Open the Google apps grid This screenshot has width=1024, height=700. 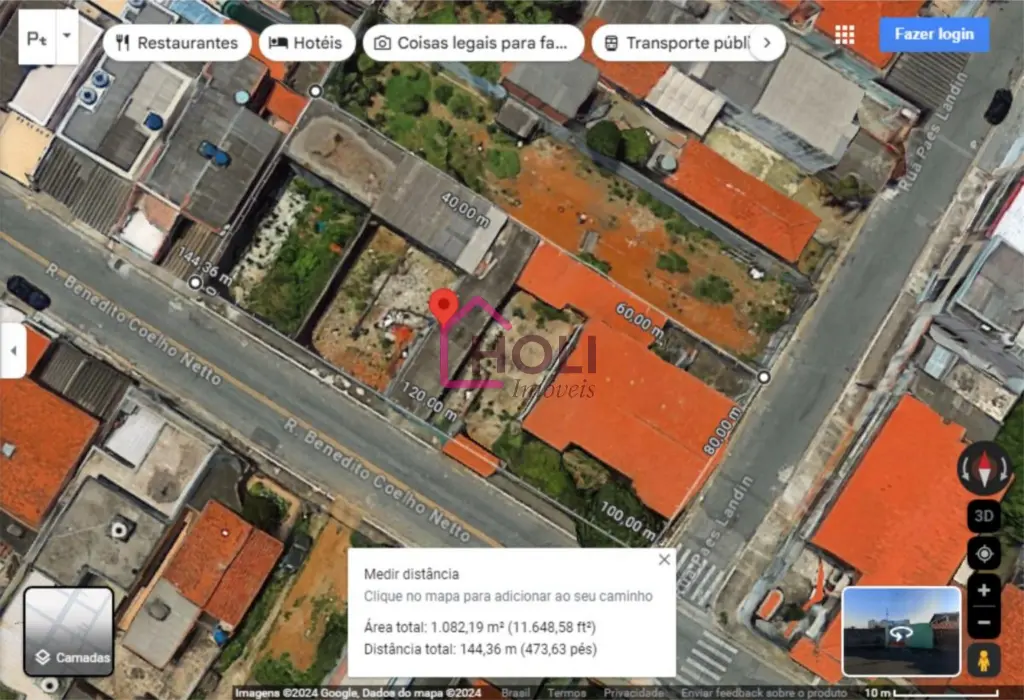845,35
